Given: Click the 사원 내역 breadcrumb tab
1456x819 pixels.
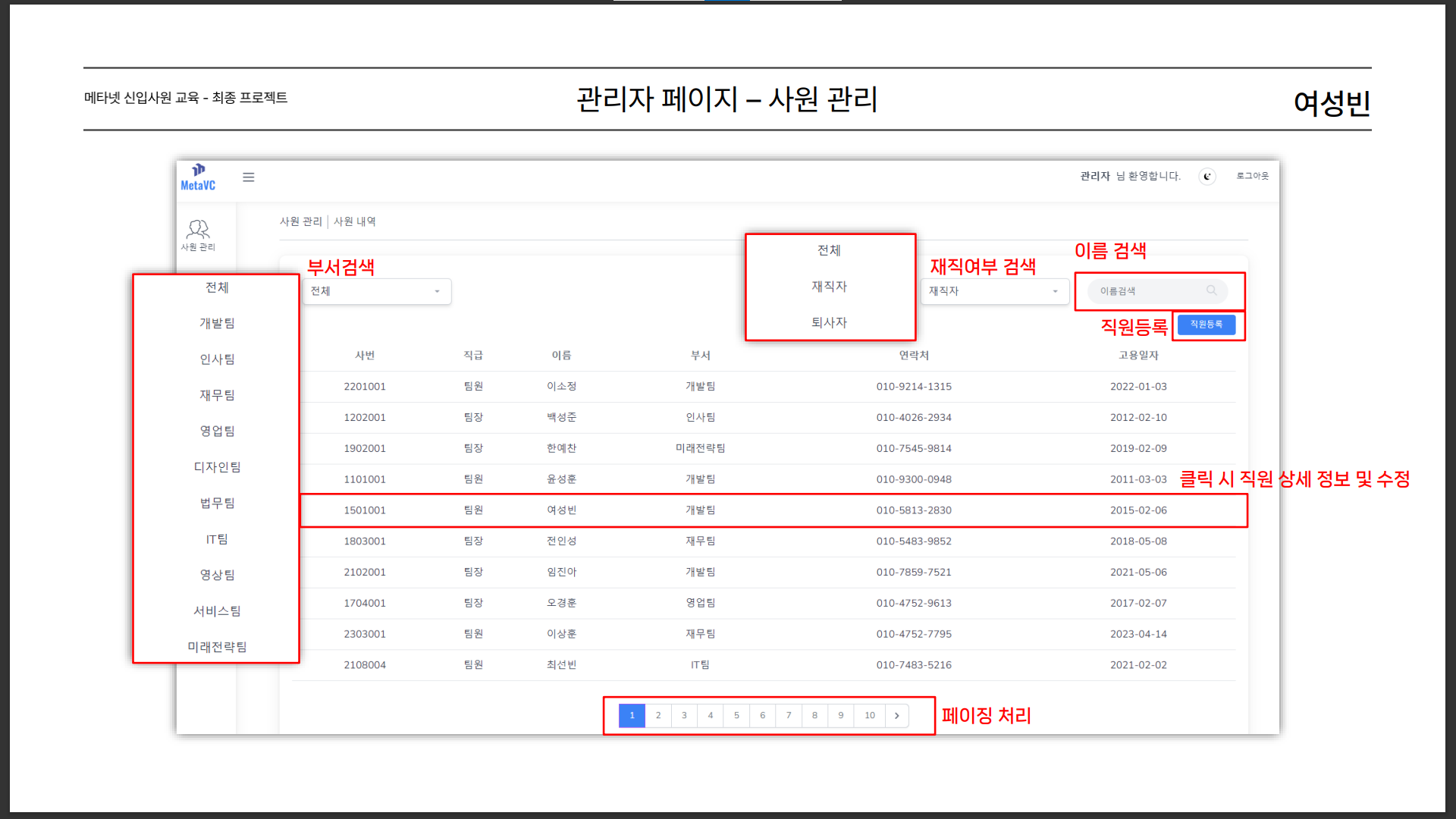Looking at the screenshot, I should tap(355, 221).
